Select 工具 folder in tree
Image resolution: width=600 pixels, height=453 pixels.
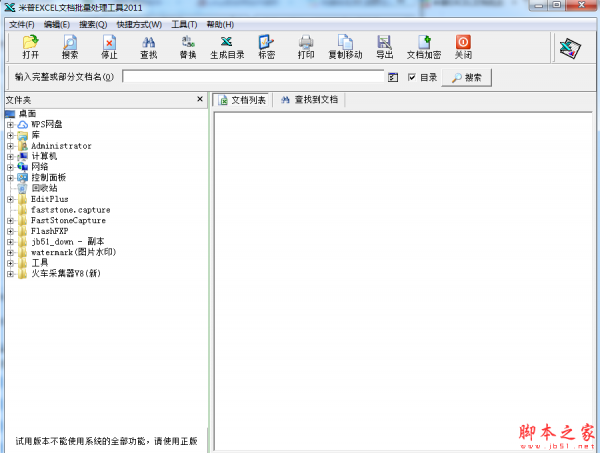point(40,263)
